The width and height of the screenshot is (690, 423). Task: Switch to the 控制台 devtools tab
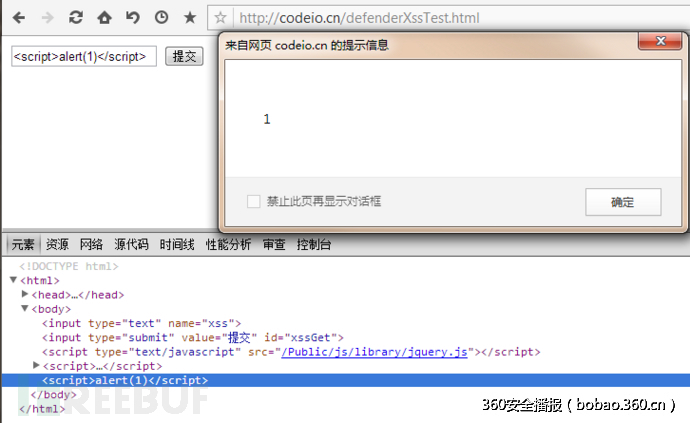point(314,244)
